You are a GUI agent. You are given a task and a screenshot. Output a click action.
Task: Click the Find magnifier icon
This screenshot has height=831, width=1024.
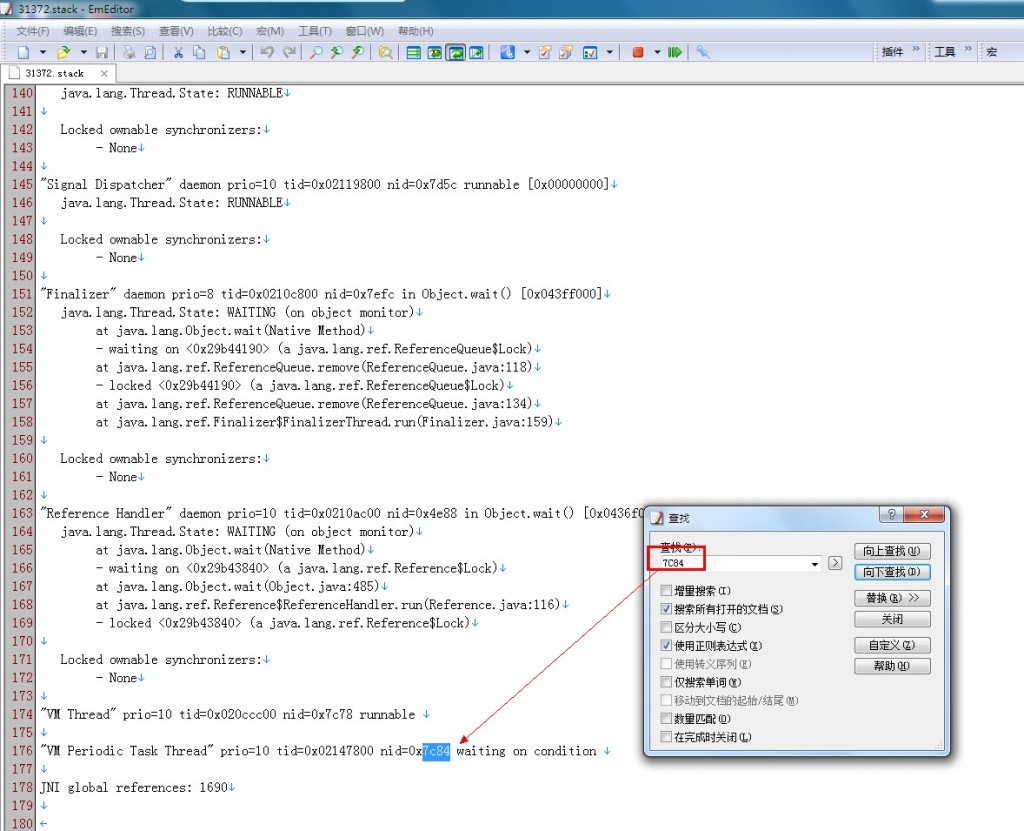[x=316, y=52]
